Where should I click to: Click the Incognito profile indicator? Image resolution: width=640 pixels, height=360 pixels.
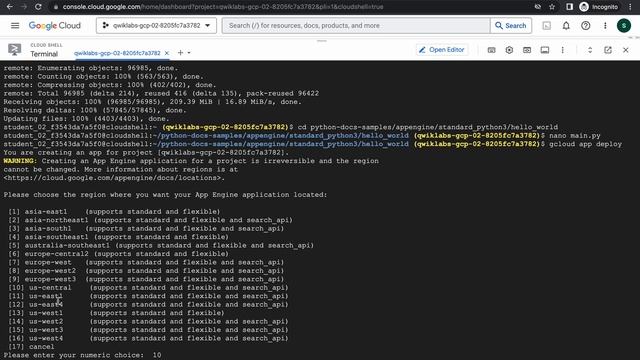point(599,7)
